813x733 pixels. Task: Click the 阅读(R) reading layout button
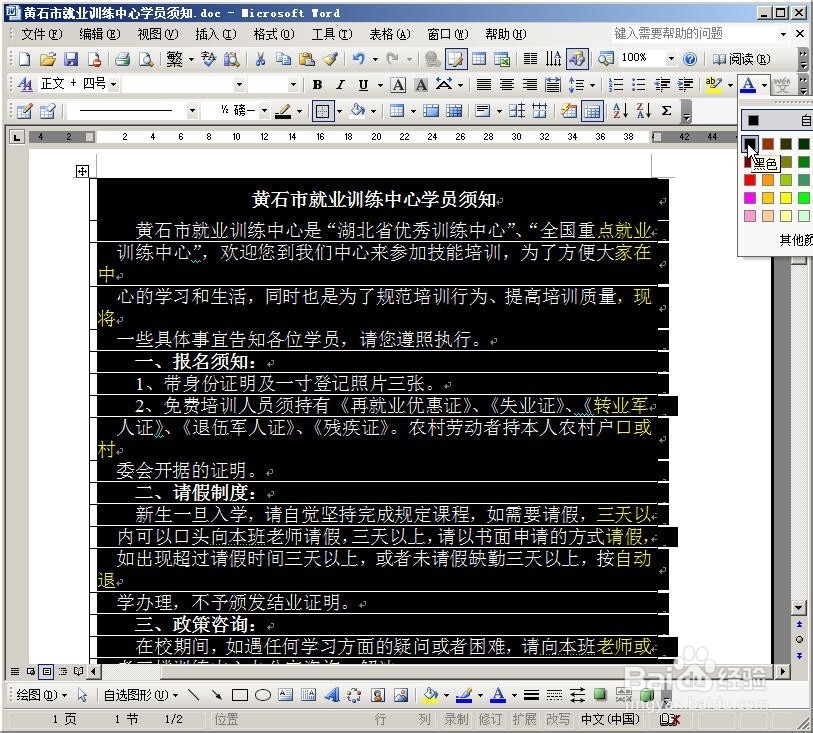pos(741,59)
